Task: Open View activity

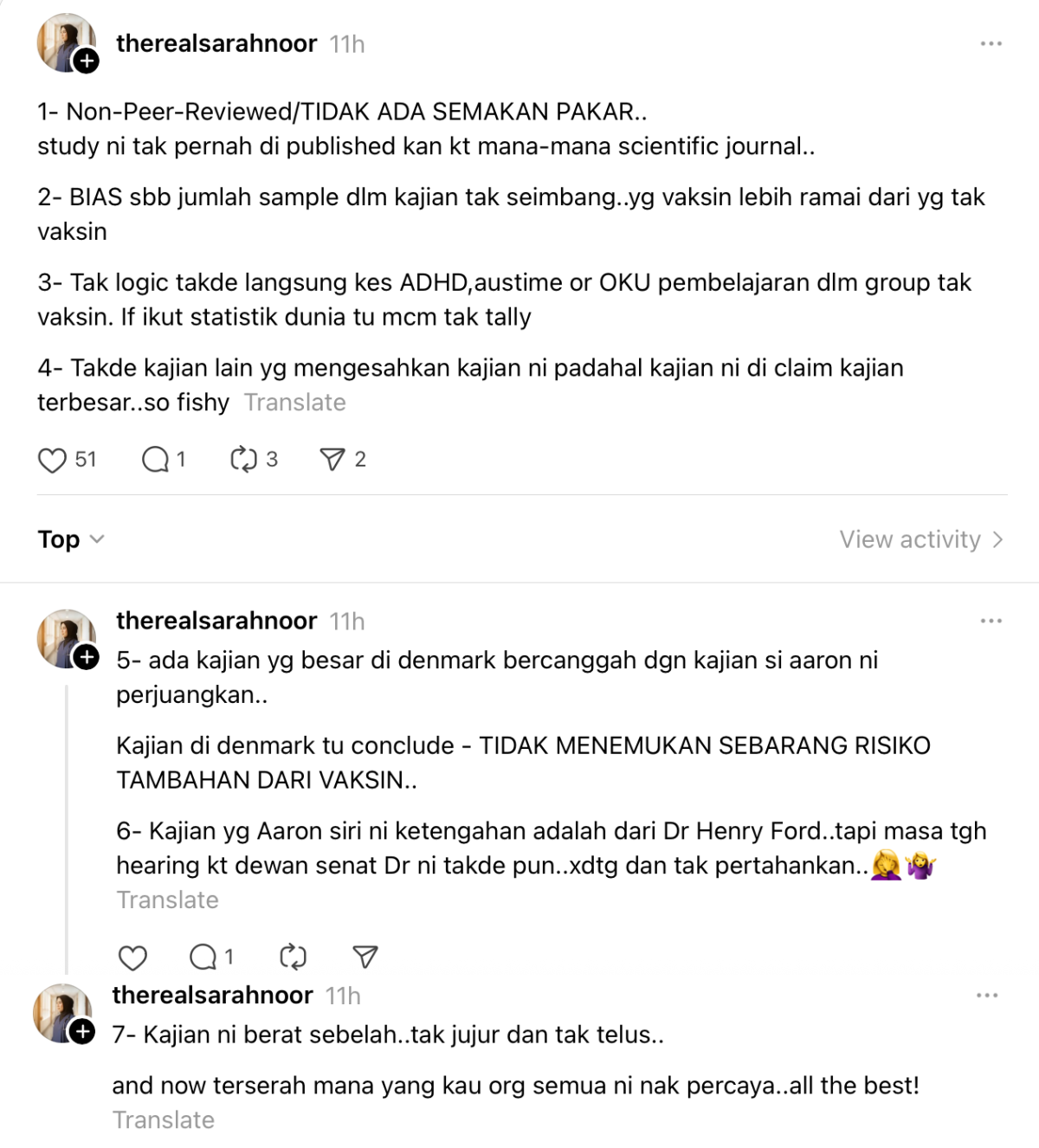Action: pos(920,539)
